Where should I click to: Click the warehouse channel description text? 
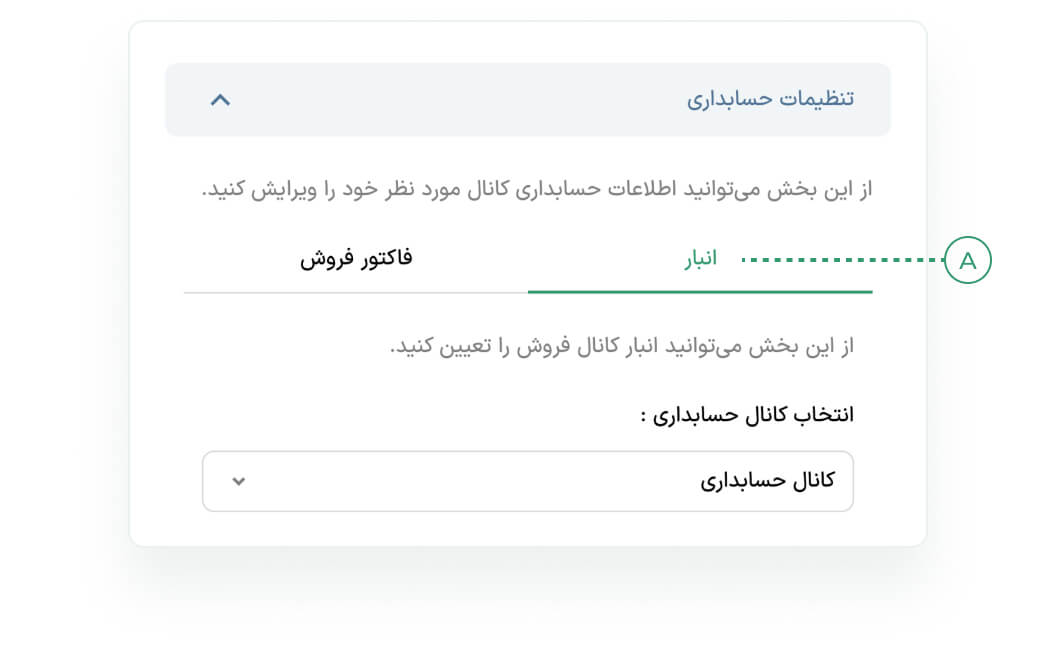click(x=622, y=348)
